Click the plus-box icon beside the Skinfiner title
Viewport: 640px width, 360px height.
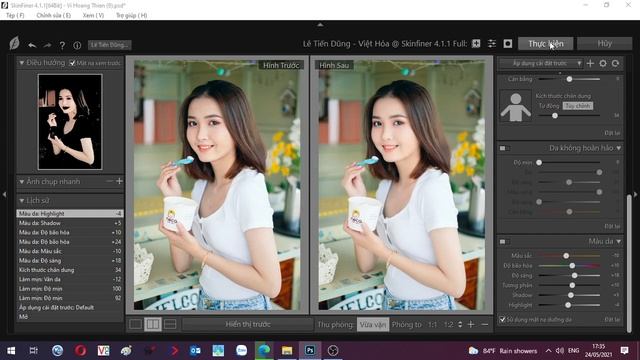click(476, 43)
